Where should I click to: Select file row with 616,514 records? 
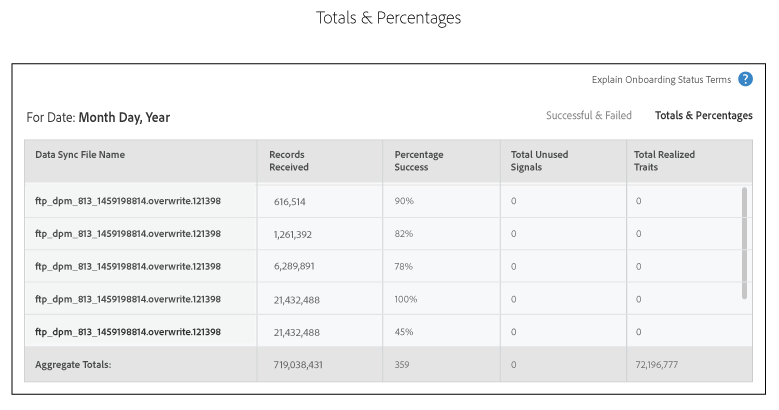click(128, 201)
